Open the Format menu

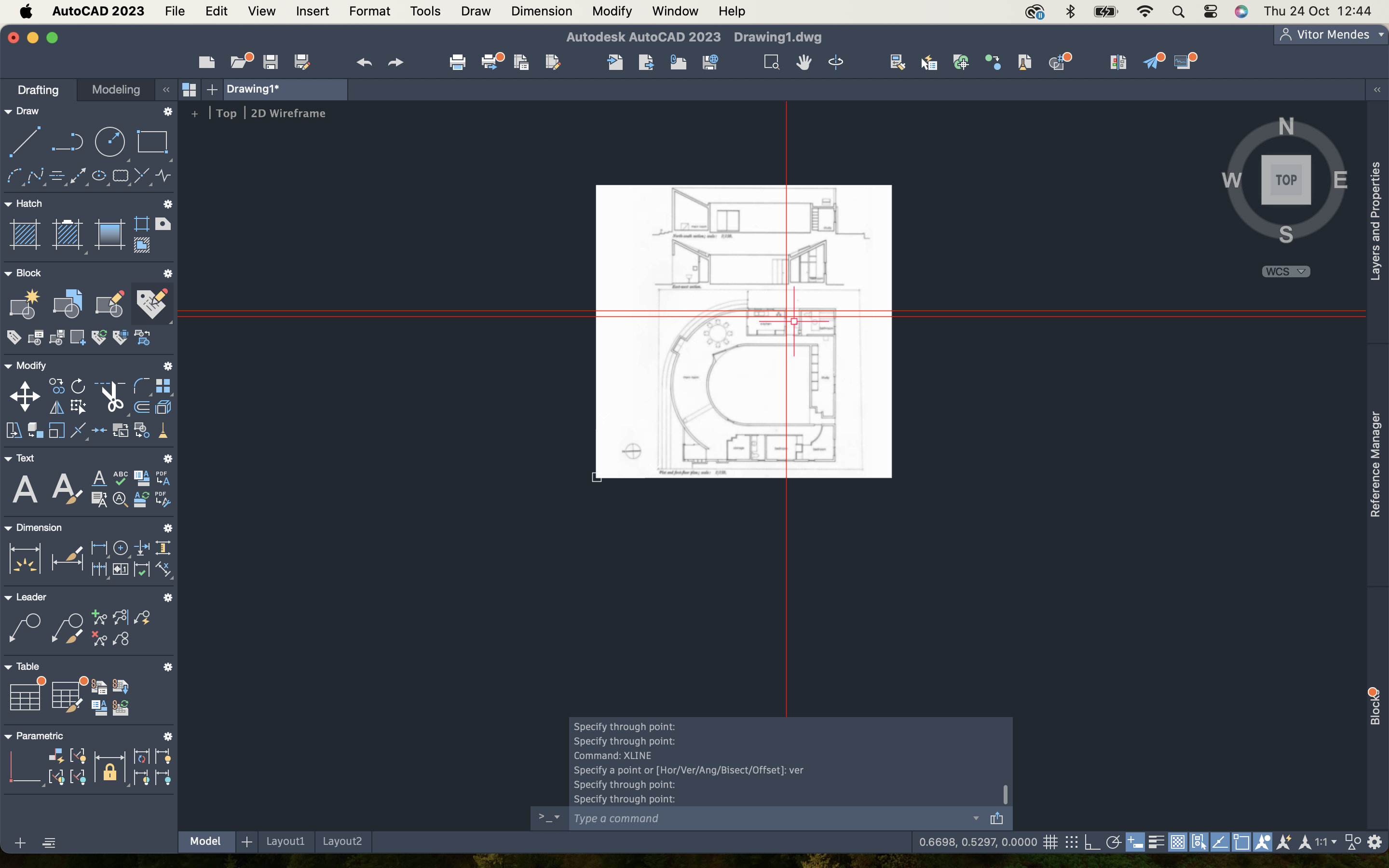coord(369,11)
